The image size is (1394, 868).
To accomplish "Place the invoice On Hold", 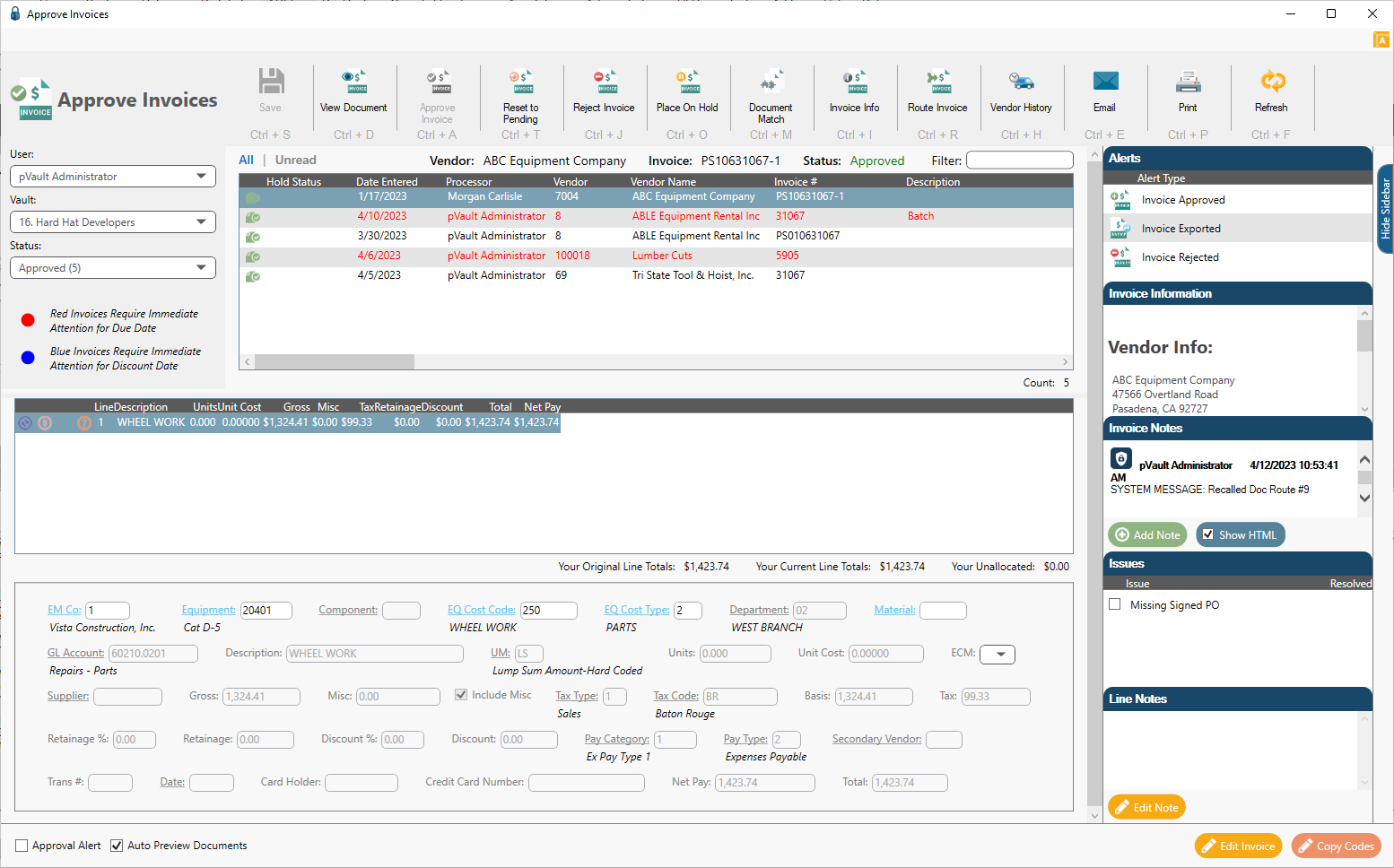I will [687, 82].
